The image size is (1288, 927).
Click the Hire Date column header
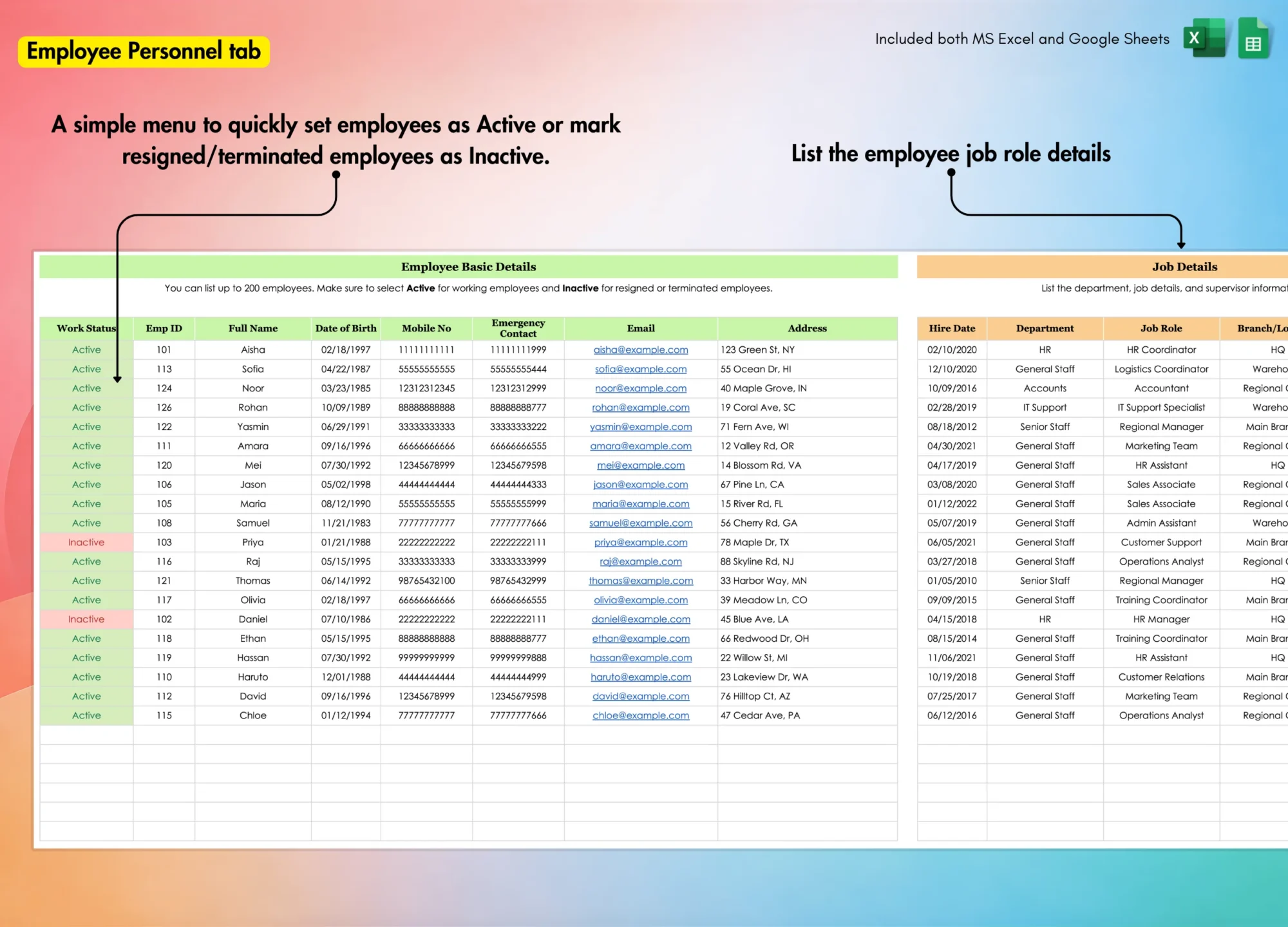coord(952,328)
